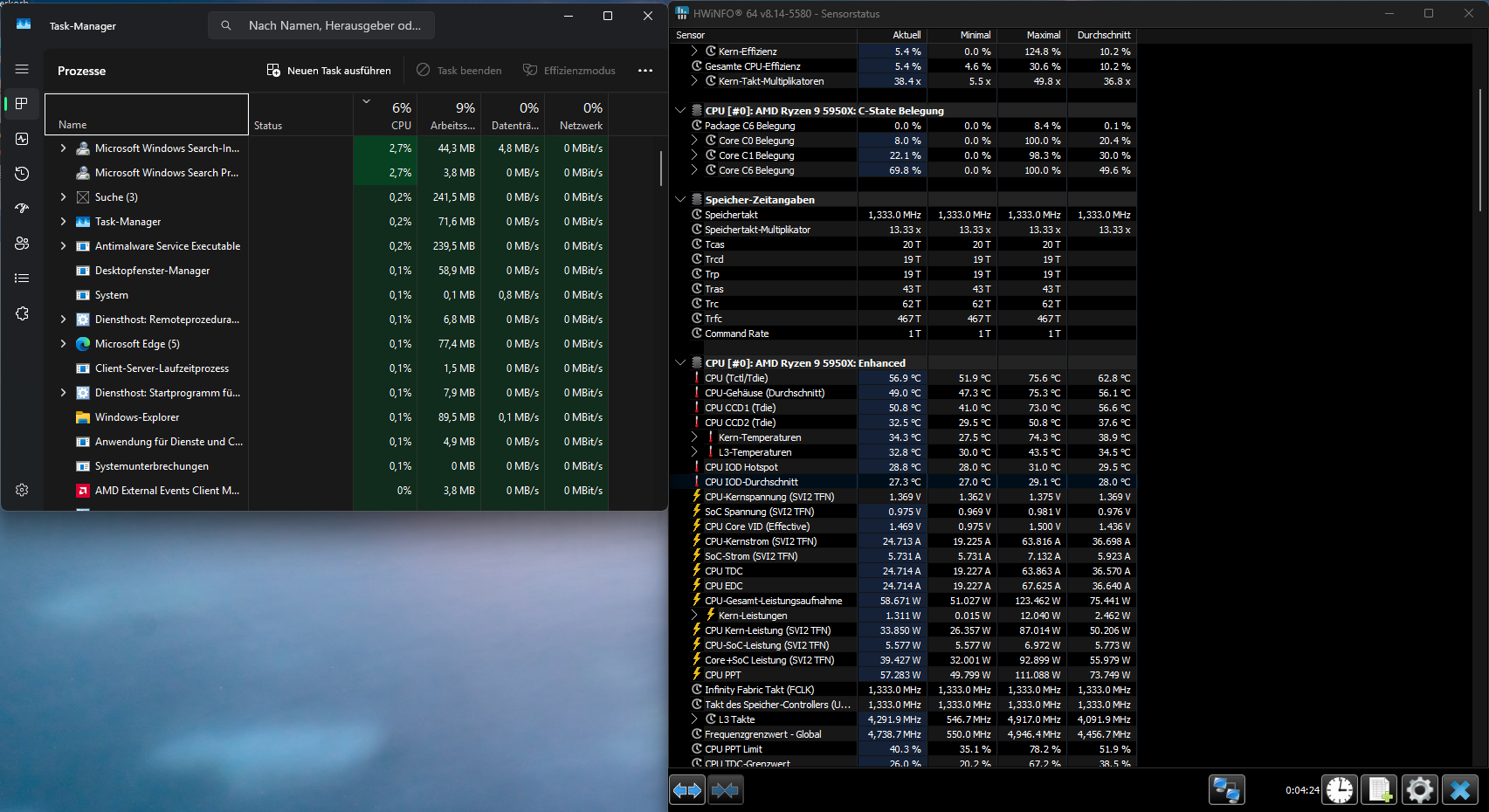Select CPU (Tctl/Tdie) sensor row
This screenshot has width=1489, height=812.
(904, 378)
